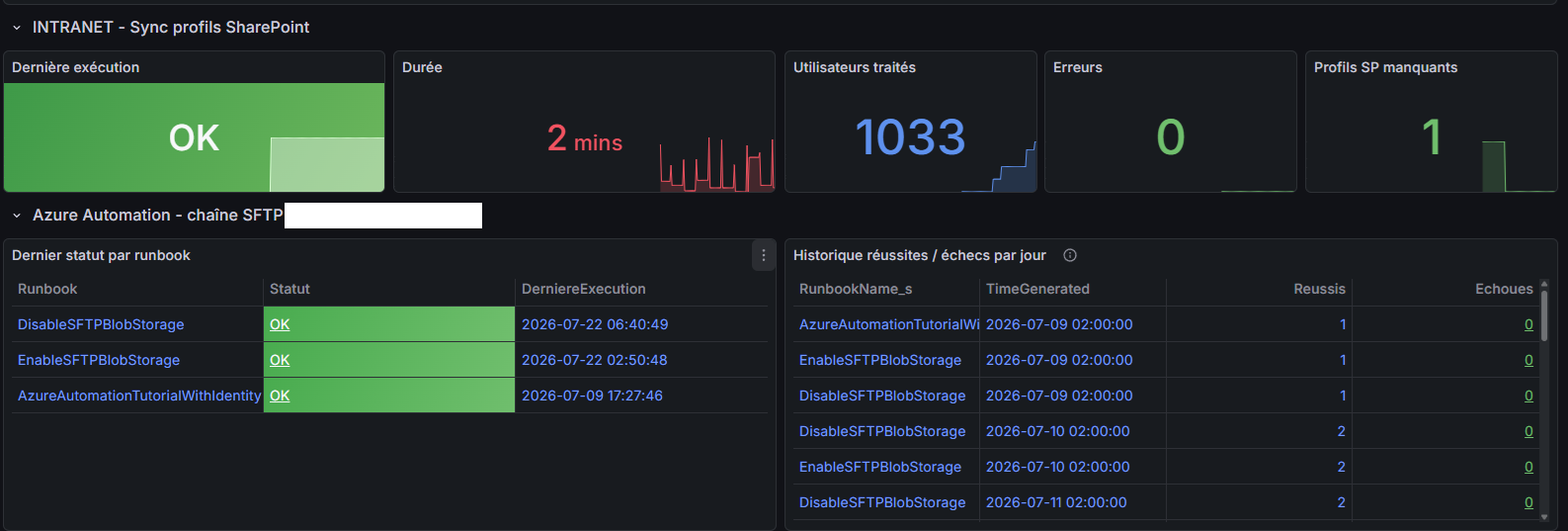Click the OK status for DisableSFTPBlobStorage
1568x531 pixels.
click(x=280, y=324)
